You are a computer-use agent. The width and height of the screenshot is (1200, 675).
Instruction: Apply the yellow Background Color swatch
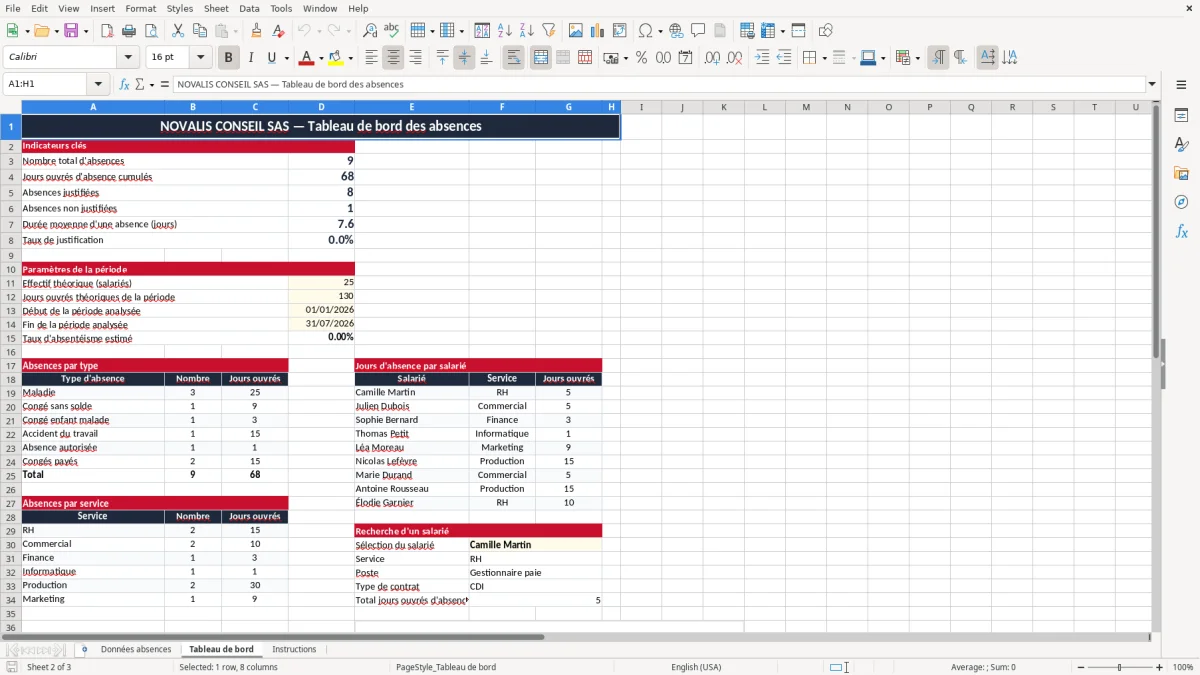335,58
